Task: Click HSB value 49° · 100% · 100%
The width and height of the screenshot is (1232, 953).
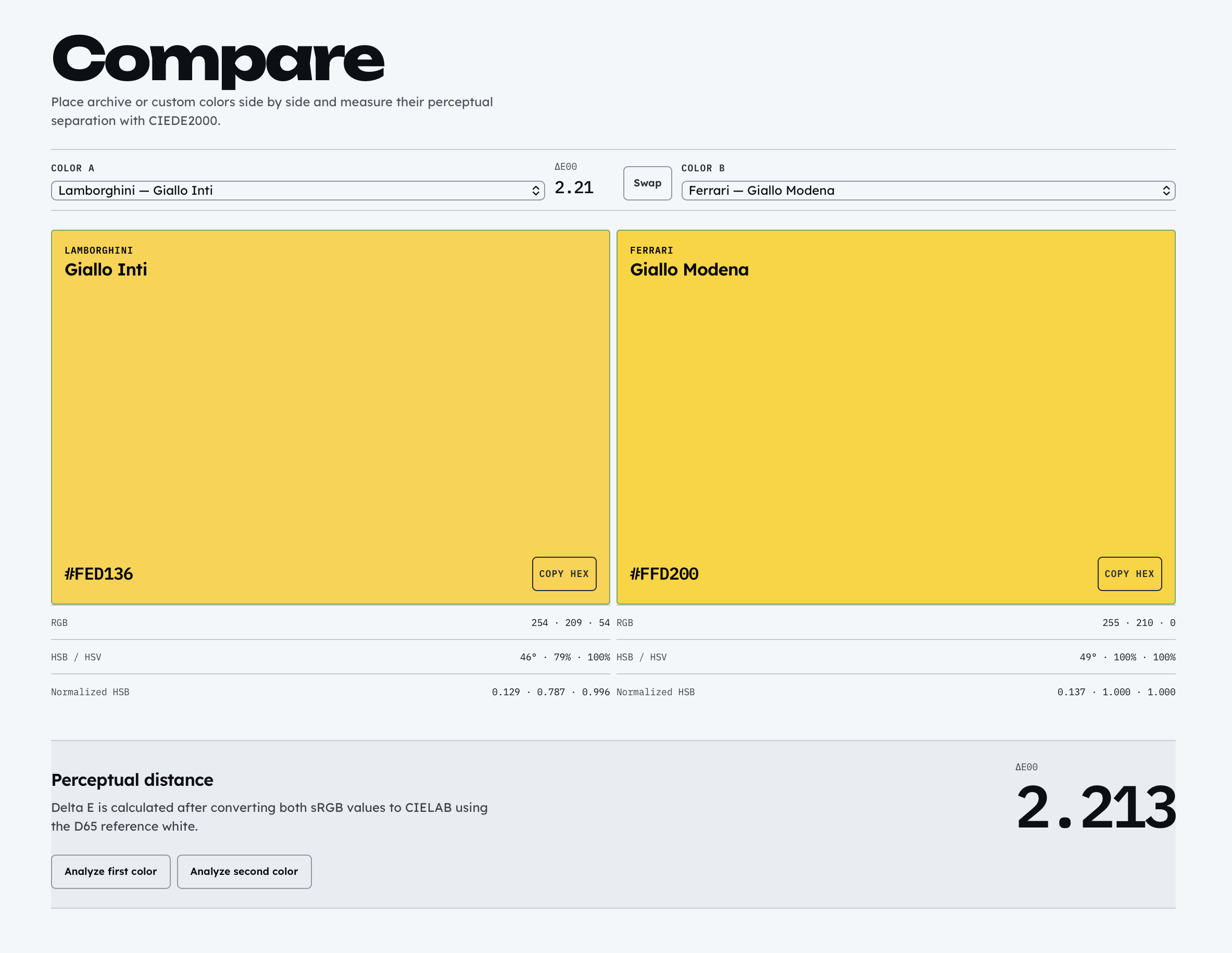Action: (x=1128, y=657)
